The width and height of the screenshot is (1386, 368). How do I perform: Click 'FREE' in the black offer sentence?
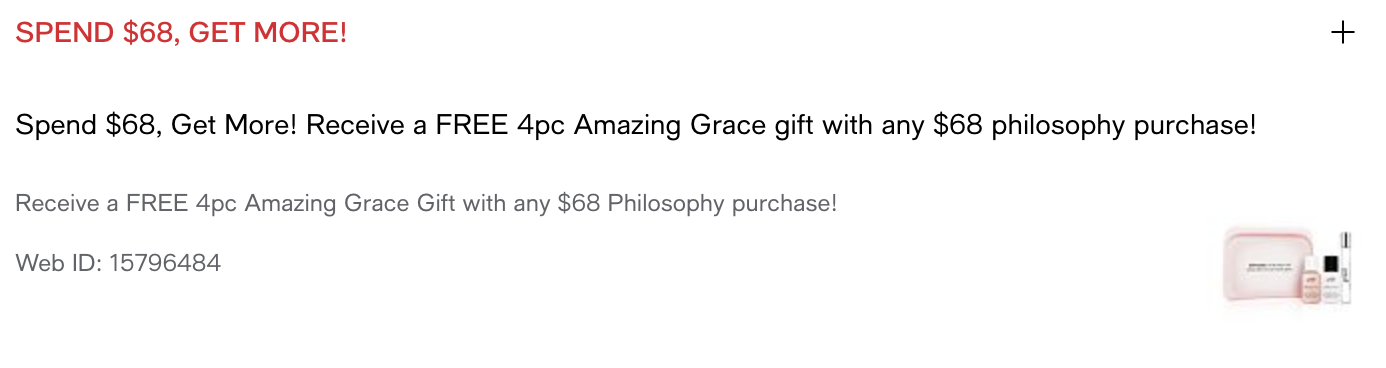pyautogui.click(x=473, y=126)
